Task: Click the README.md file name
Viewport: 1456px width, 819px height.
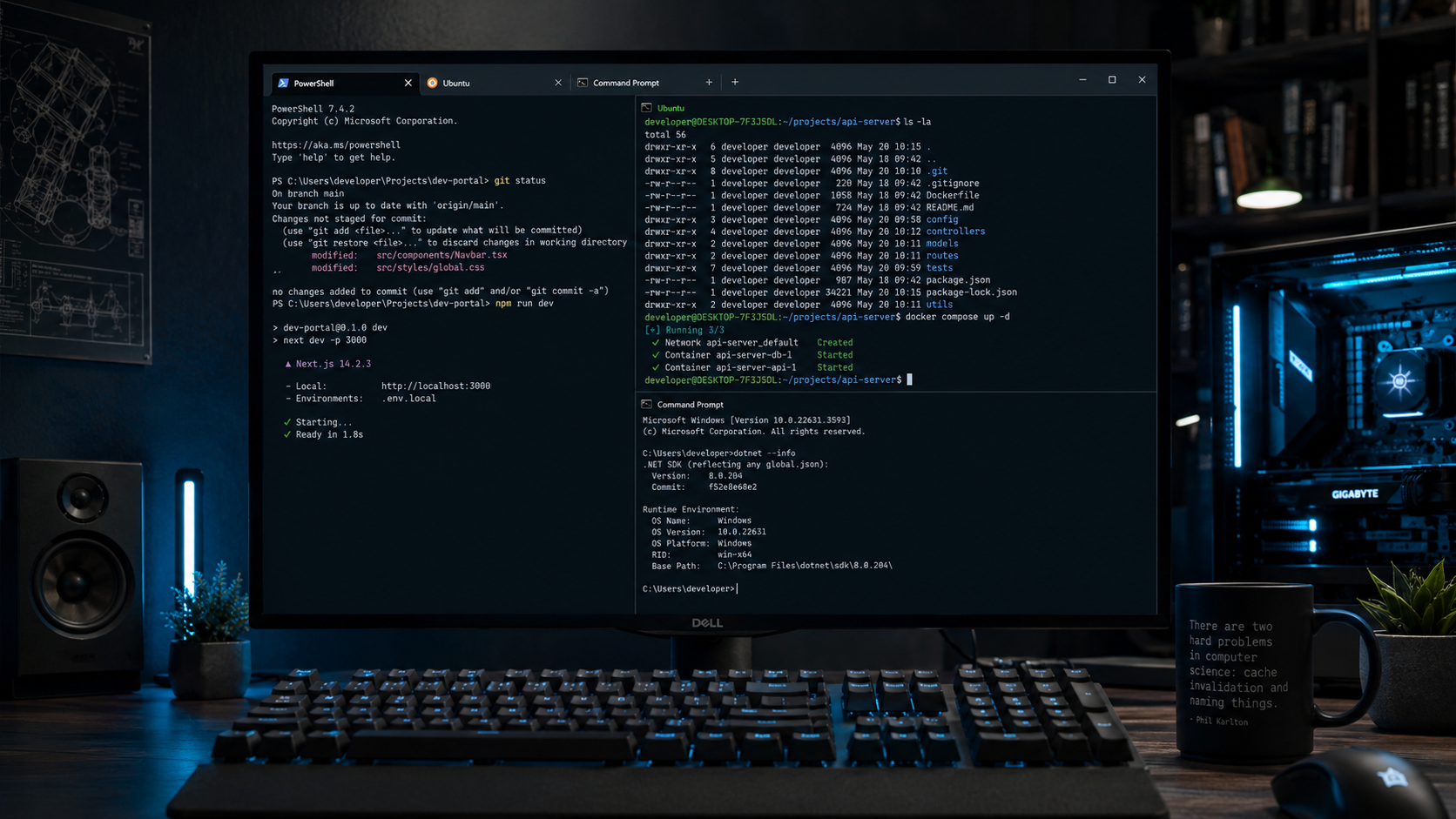Action: click(950, 207)
